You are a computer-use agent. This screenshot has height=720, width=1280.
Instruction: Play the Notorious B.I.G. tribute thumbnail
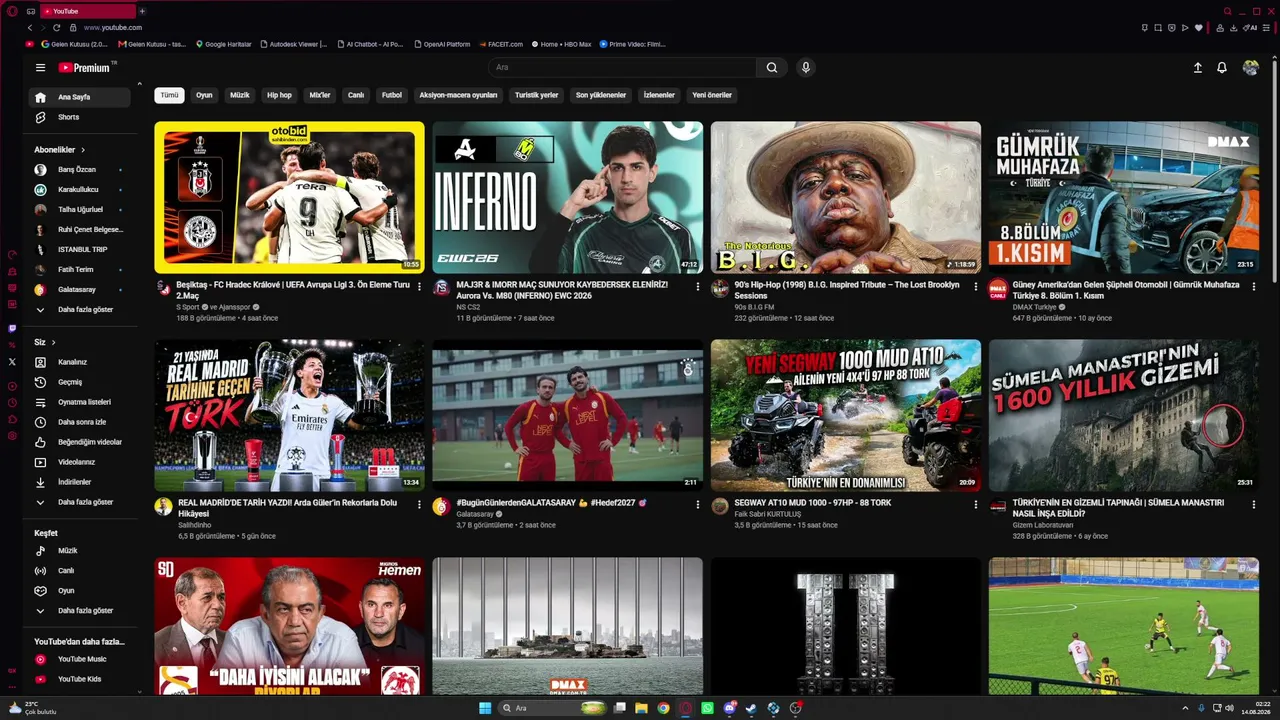[x=846, y=197]
